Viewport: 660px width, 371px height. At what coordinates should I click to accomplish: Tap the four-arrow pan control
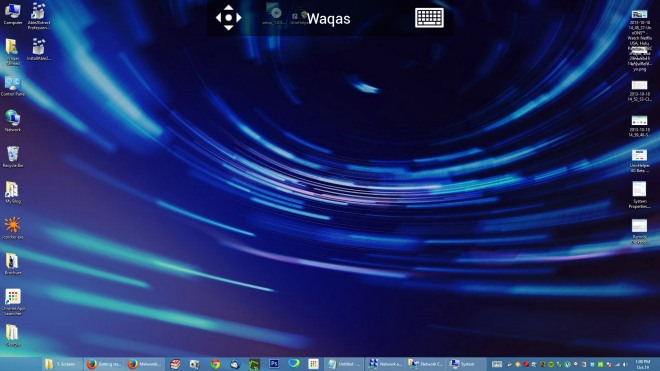(229, 18)
